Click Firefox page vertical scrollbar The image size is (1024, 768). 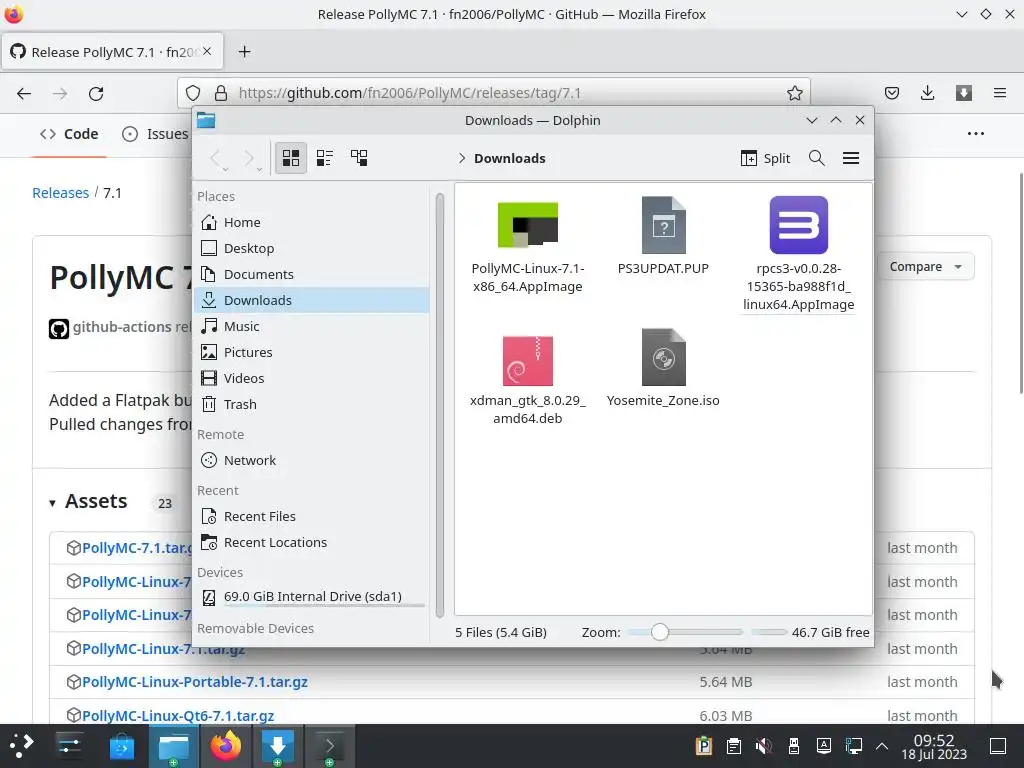pyautogui.click(x=1020, y=283)
